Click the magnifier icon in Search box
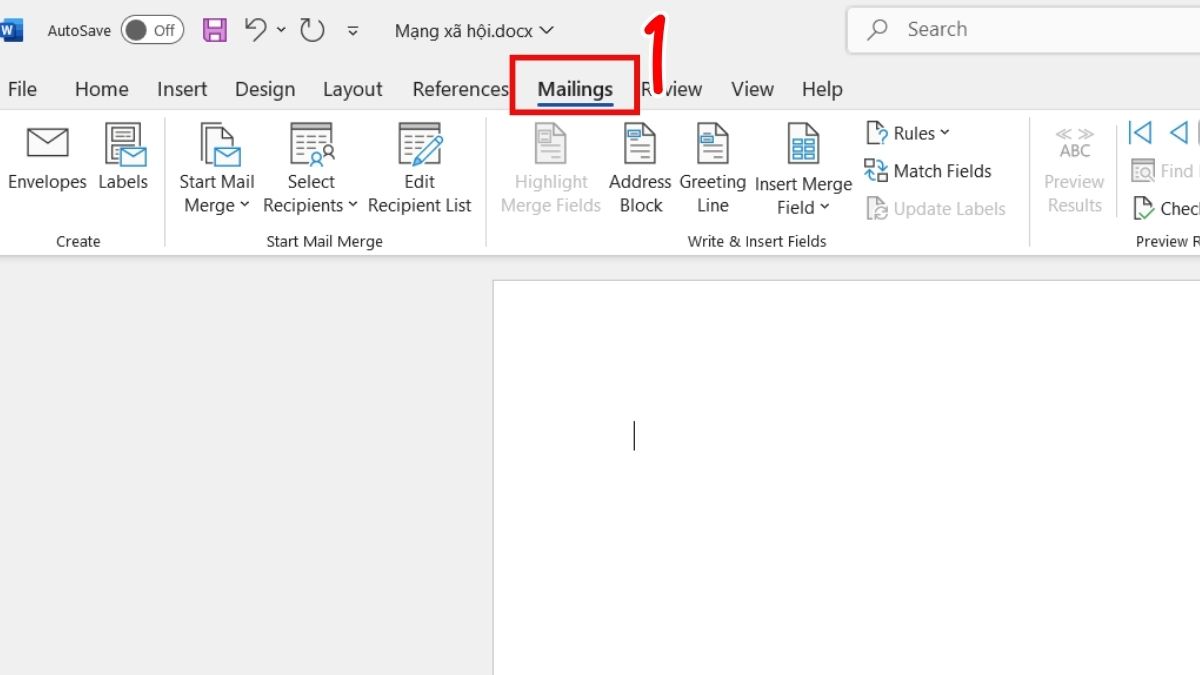Viewport: 1200px width, 675px height. click(x=878, y=30)
